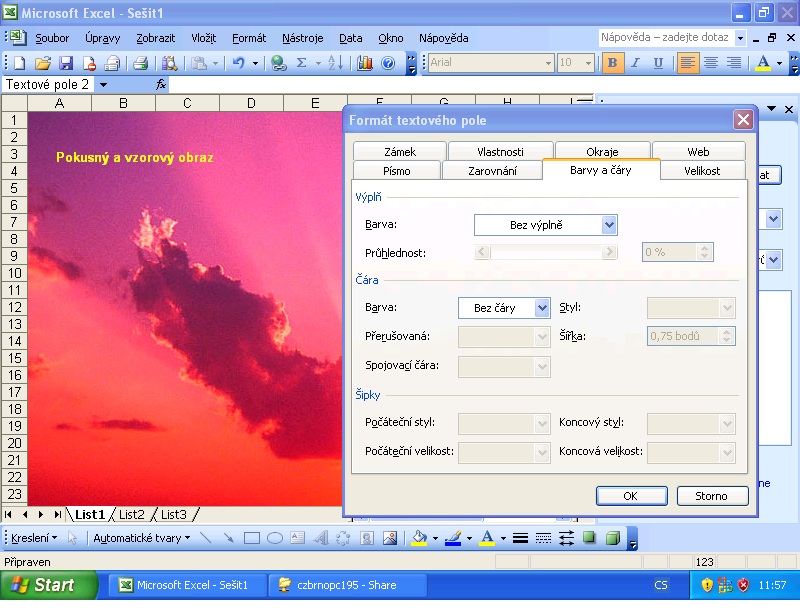Image resolution: width=800 pixels, height=614 pixels.
Task: Apply Fill Color paint bucket
Action: pos(419,538)
